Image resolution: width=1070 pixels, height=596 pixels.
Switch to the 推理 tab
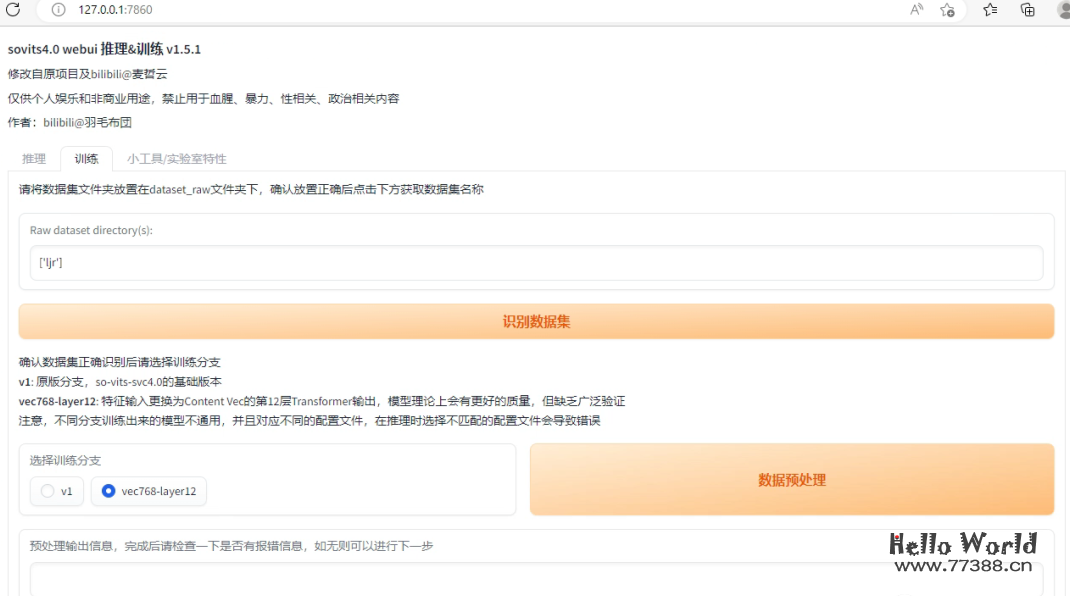click(34, 158)
